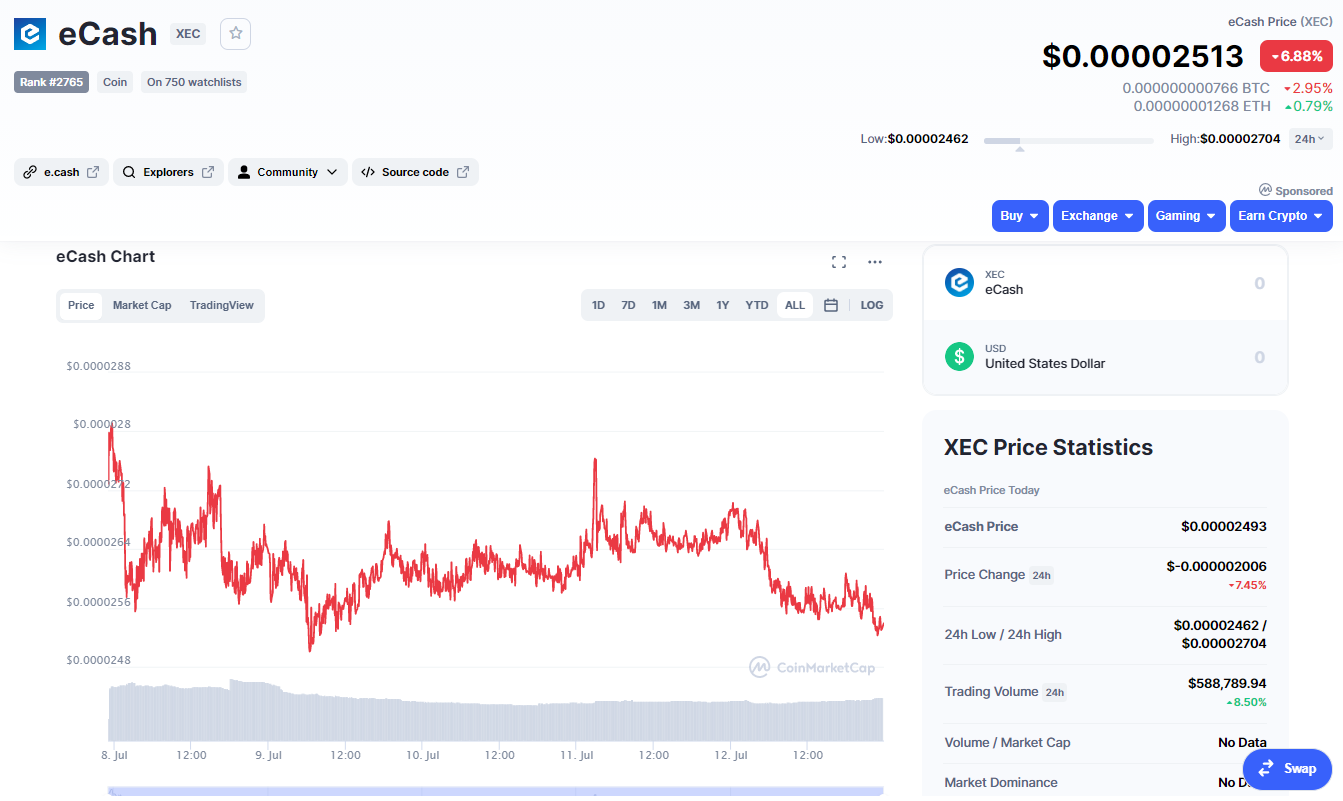The height and width of the screenshot is (801, 1343).
Task: Click the USD dollar icon in converter
Action: [959, 357]
